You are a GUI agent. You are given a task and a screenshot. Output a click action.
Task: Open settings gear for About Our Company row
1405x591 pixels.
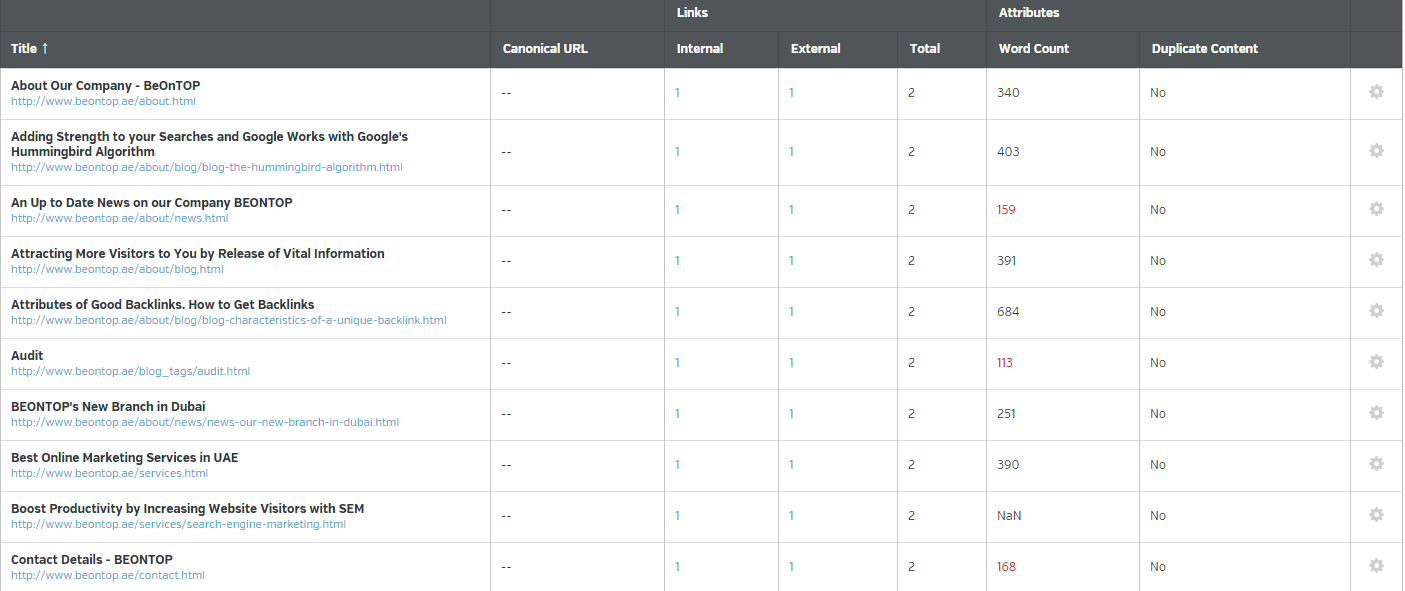[x=1376, y=92]
